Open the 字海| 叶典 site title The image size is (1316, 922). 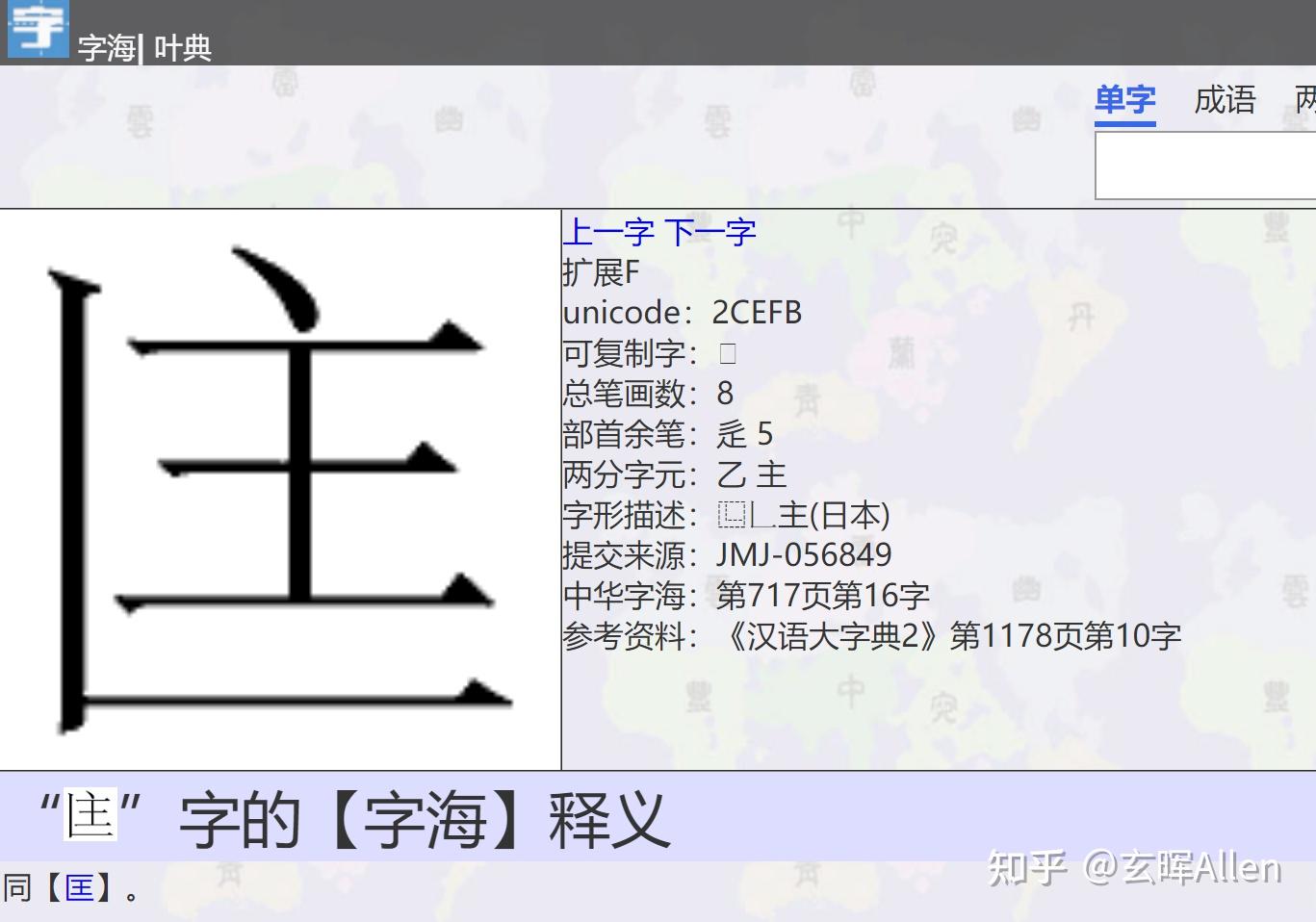tap(144, 47)
